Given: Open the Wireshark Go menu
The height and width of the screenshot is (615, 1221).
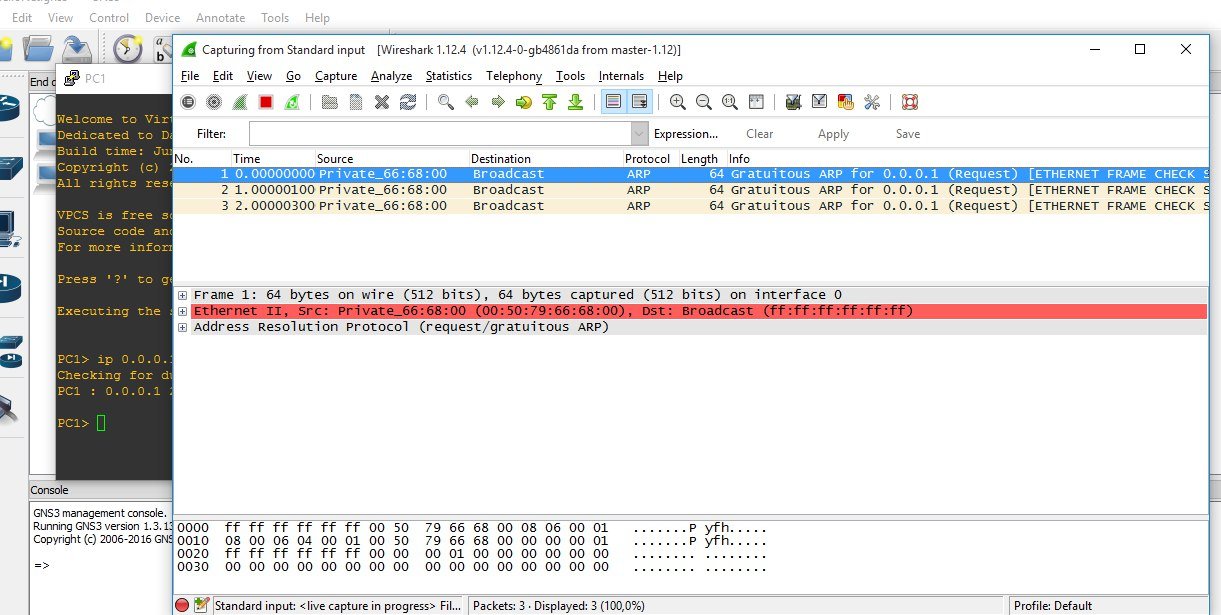Looking at the screenshot, I should [293, 76].
